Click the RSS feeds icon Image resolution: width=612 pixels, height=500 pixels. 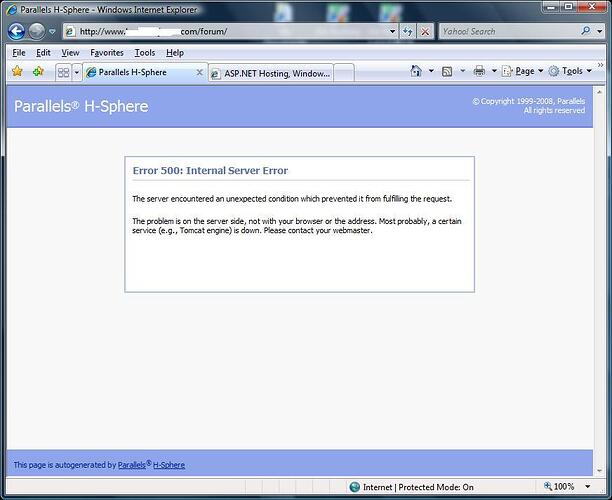click(447, 71)
